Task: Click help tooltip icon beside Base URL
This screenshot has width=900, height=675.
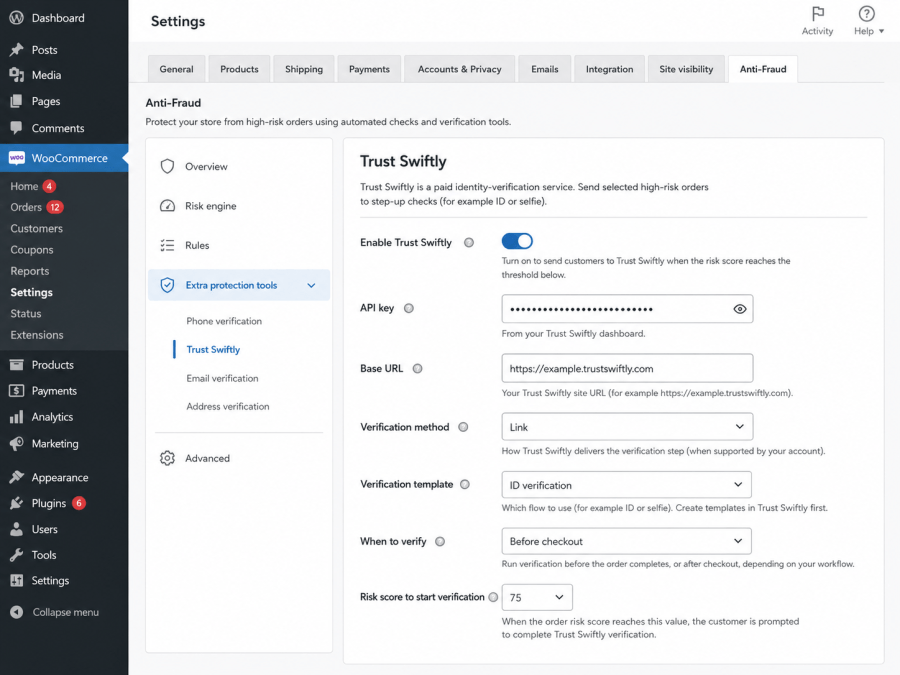Action: [x=418, y=368]
